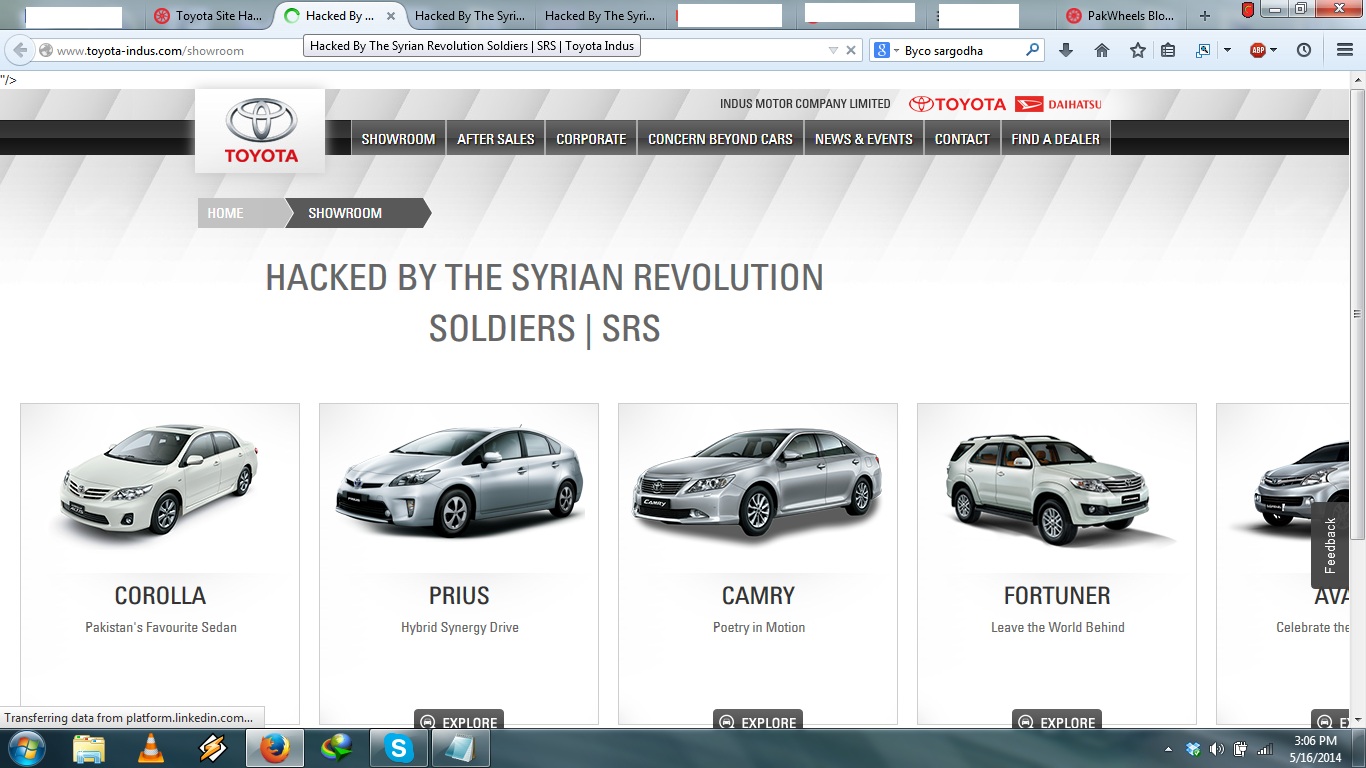Open the dropdown arrow beside bookmarks toolbar icon

coord(1227,50)
